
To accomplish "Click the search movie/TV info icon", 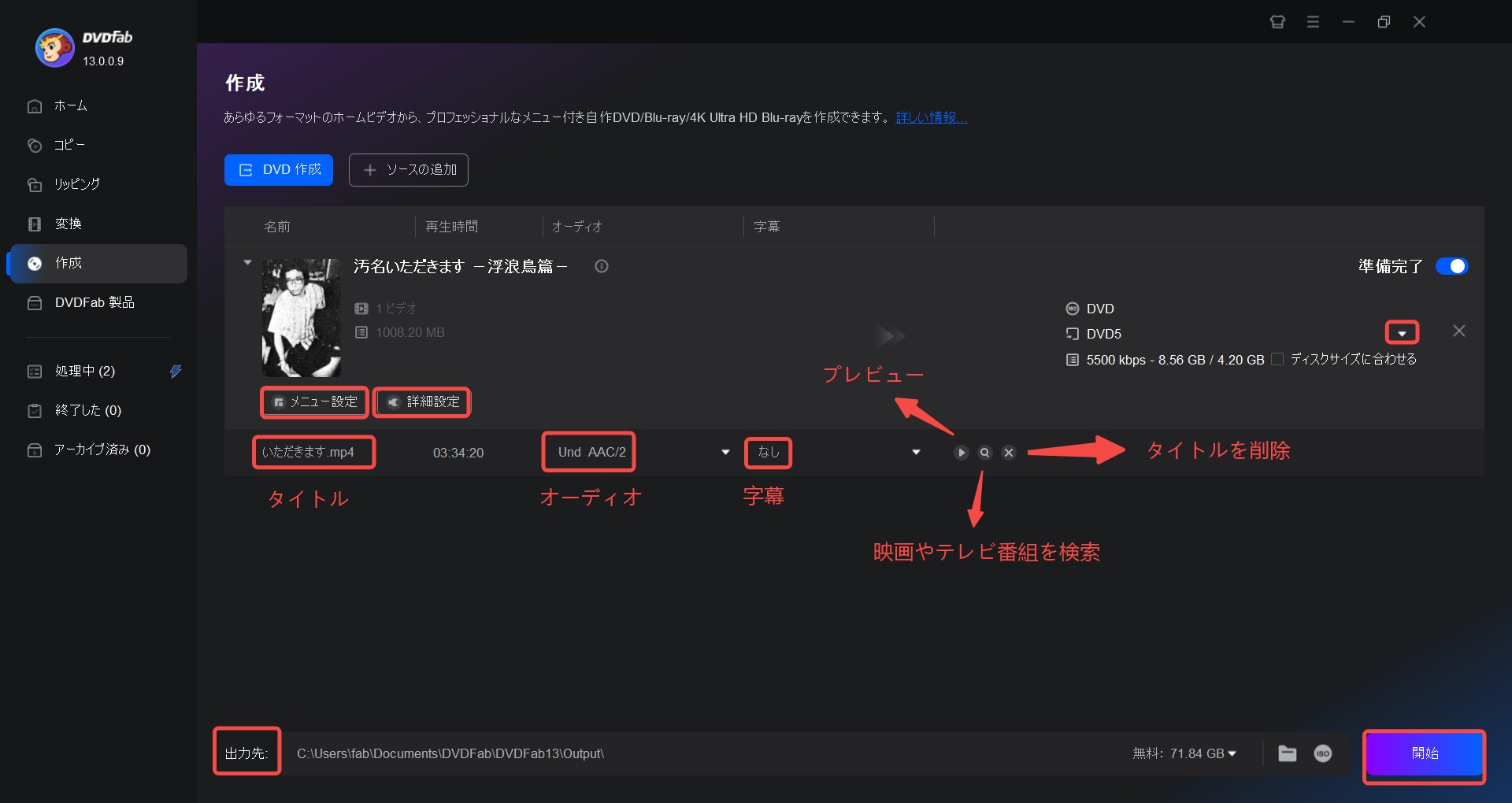I will (984, 453).
